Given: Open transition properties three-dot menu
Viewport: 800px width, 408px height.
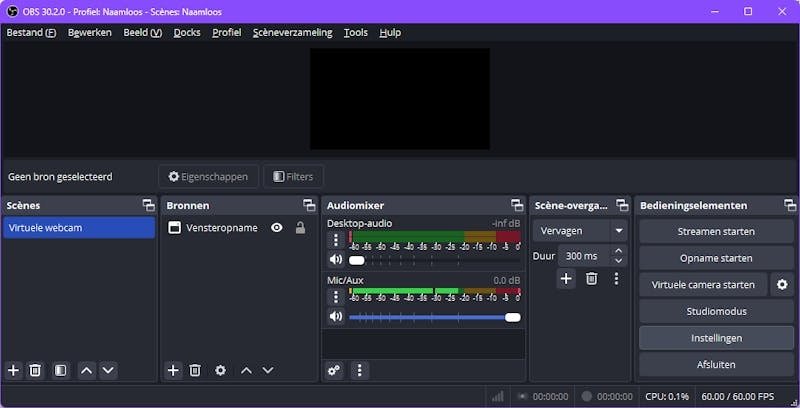Looking at the screenshot, I should point(616,278).
